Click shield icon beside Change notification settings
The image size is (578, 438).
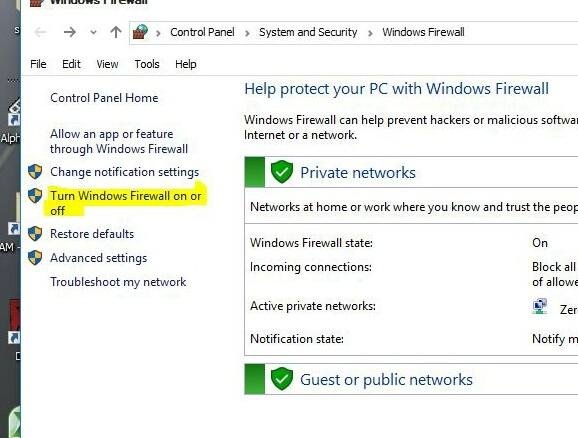pyautogui.click(x=35, y=172)
